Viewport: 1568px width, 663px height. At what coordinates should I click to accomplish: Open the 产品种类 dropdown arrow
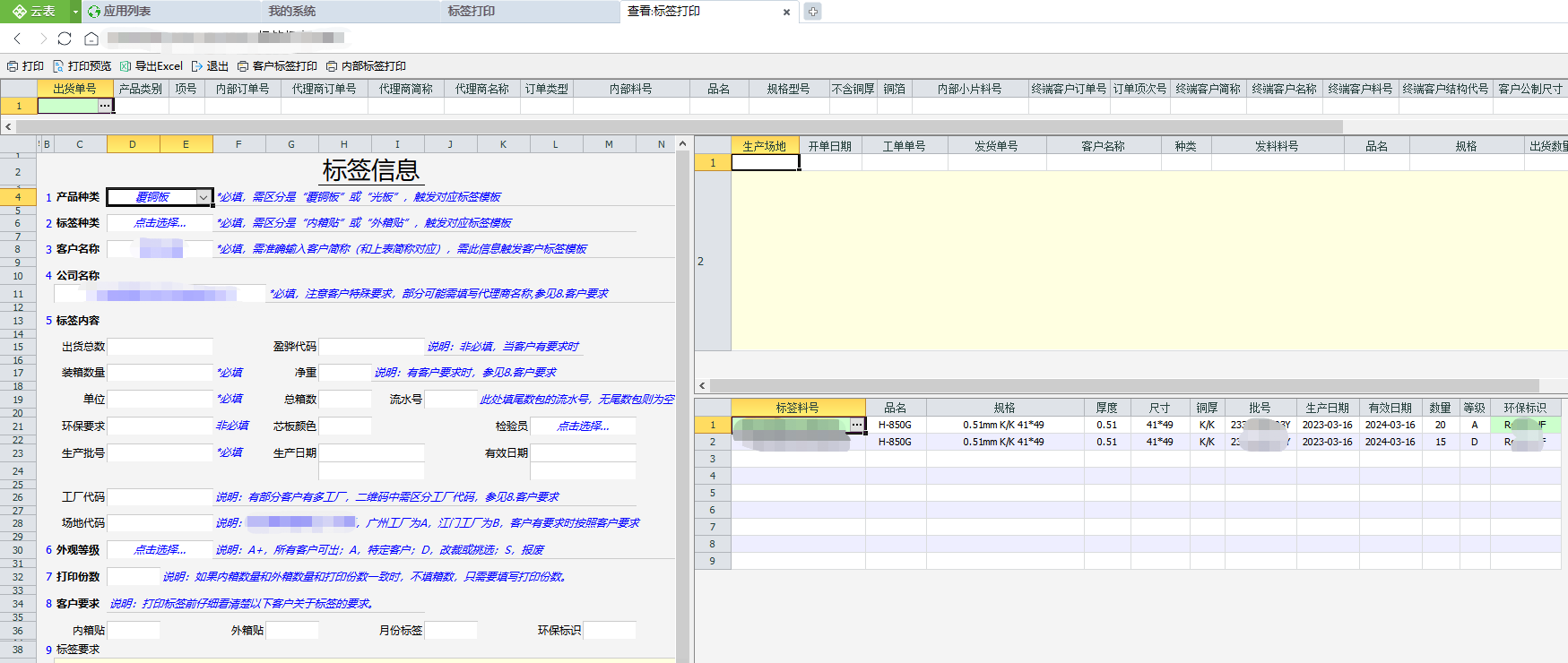coord(204,197)
